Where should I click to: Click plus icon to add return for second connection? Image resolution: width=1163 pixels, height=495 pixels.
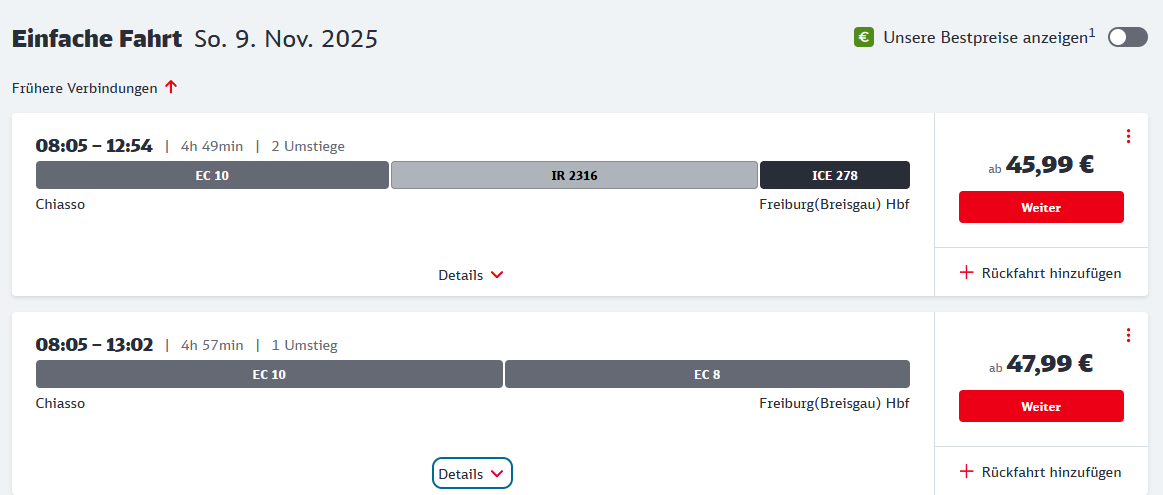(966, 471)
